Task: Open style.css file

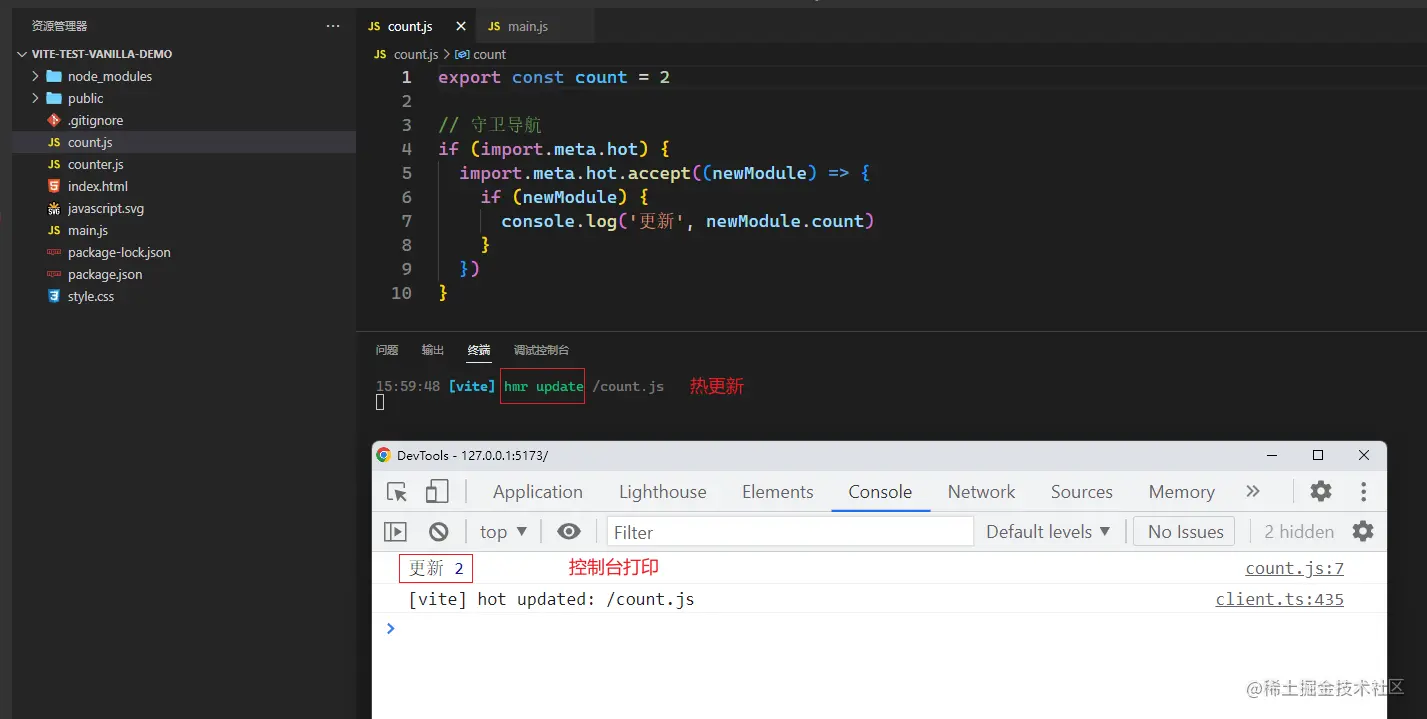Action: point(91,296)
